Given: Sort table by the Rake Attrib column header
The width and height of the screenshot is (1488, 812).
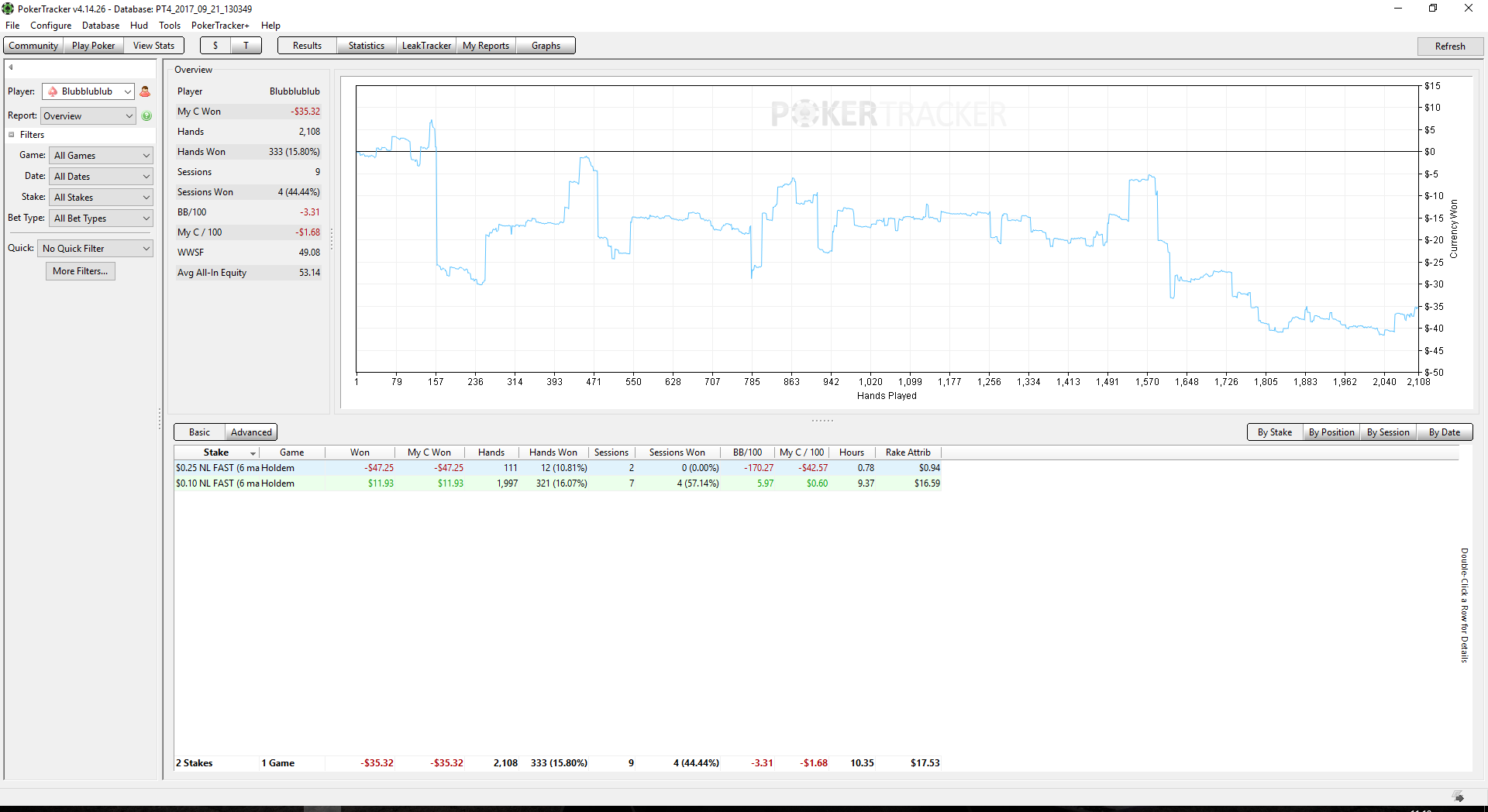Looking at the screenshot, I should 908,452.
